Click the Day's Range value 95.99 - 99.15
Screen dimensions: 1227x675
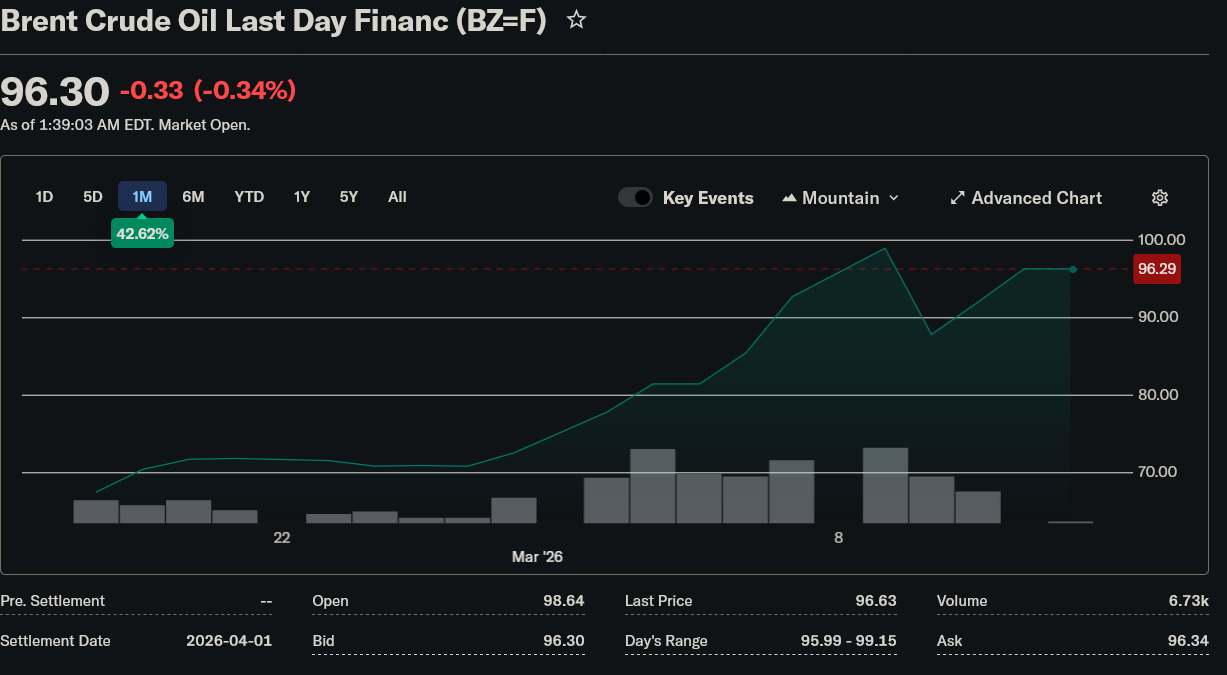[849, 641]
